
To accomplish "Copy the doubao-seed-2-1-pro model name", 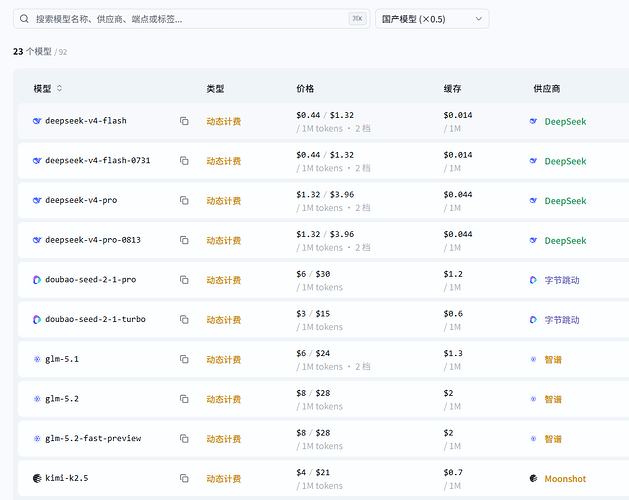I will tap(184, 280).
